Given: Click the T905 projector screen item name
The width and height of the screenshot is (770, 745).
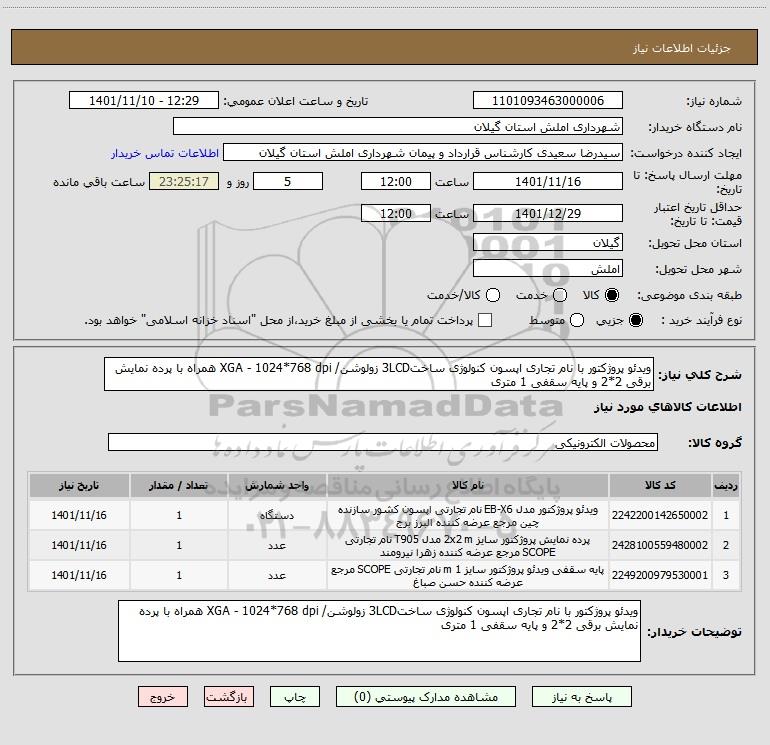Looking at the screenshot, I should point(468,546).
